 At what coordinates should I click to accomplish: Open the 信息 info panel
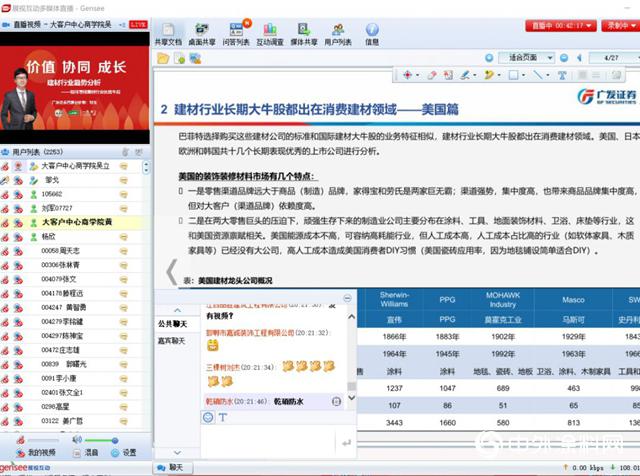pyautogui.click(x=372, y=33)
